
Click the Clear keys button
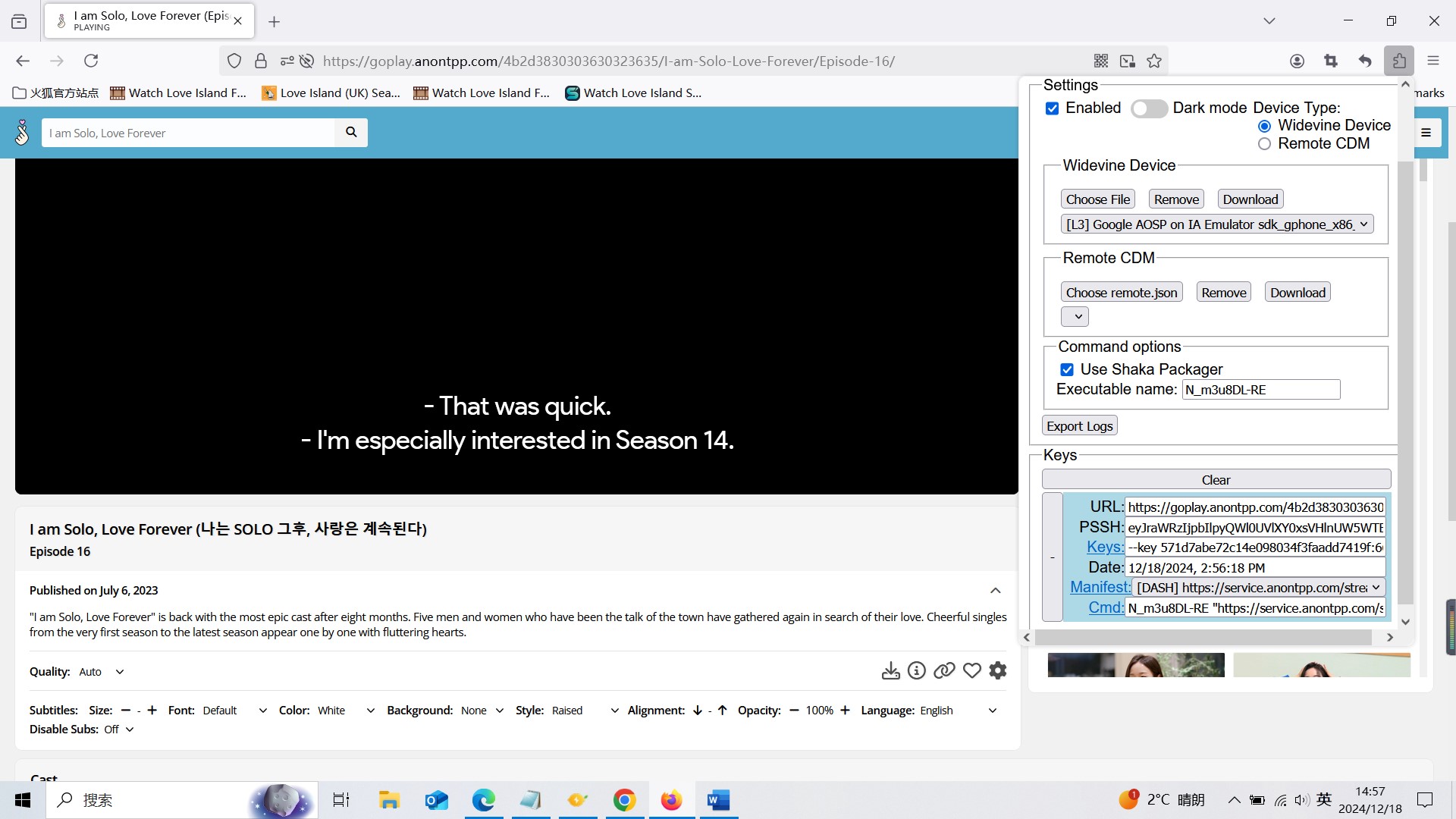pos(1216,480)
